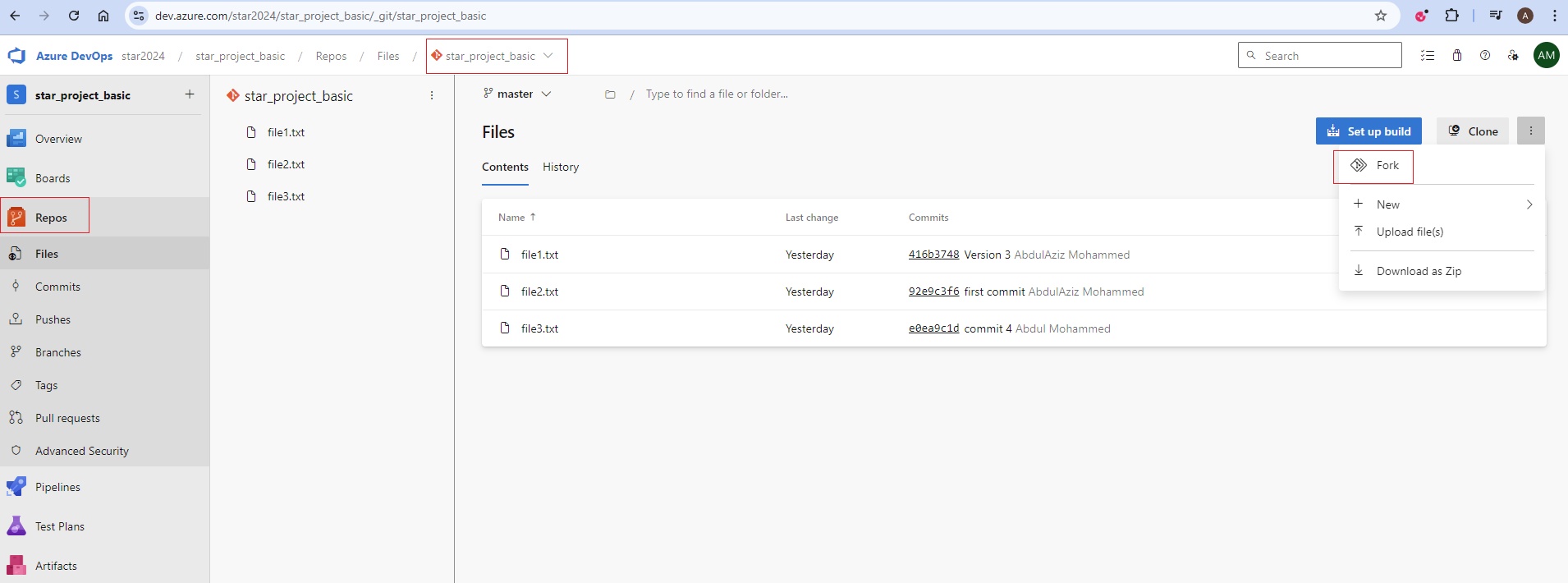The width and height of the screenshot is (1568, 583).
Task: Add new item with plus next to project name
Action: coord(190,94)
